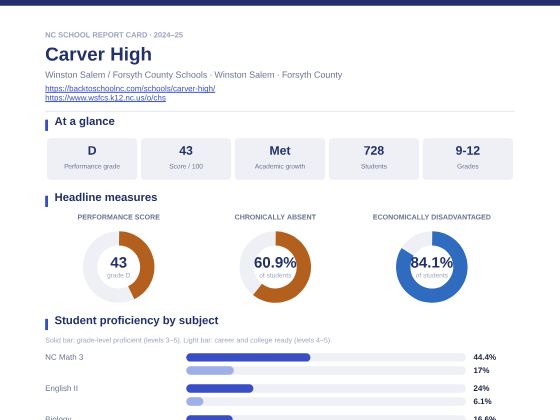Click the 44.4% value for NC Math 3

(x=485, y=357)
